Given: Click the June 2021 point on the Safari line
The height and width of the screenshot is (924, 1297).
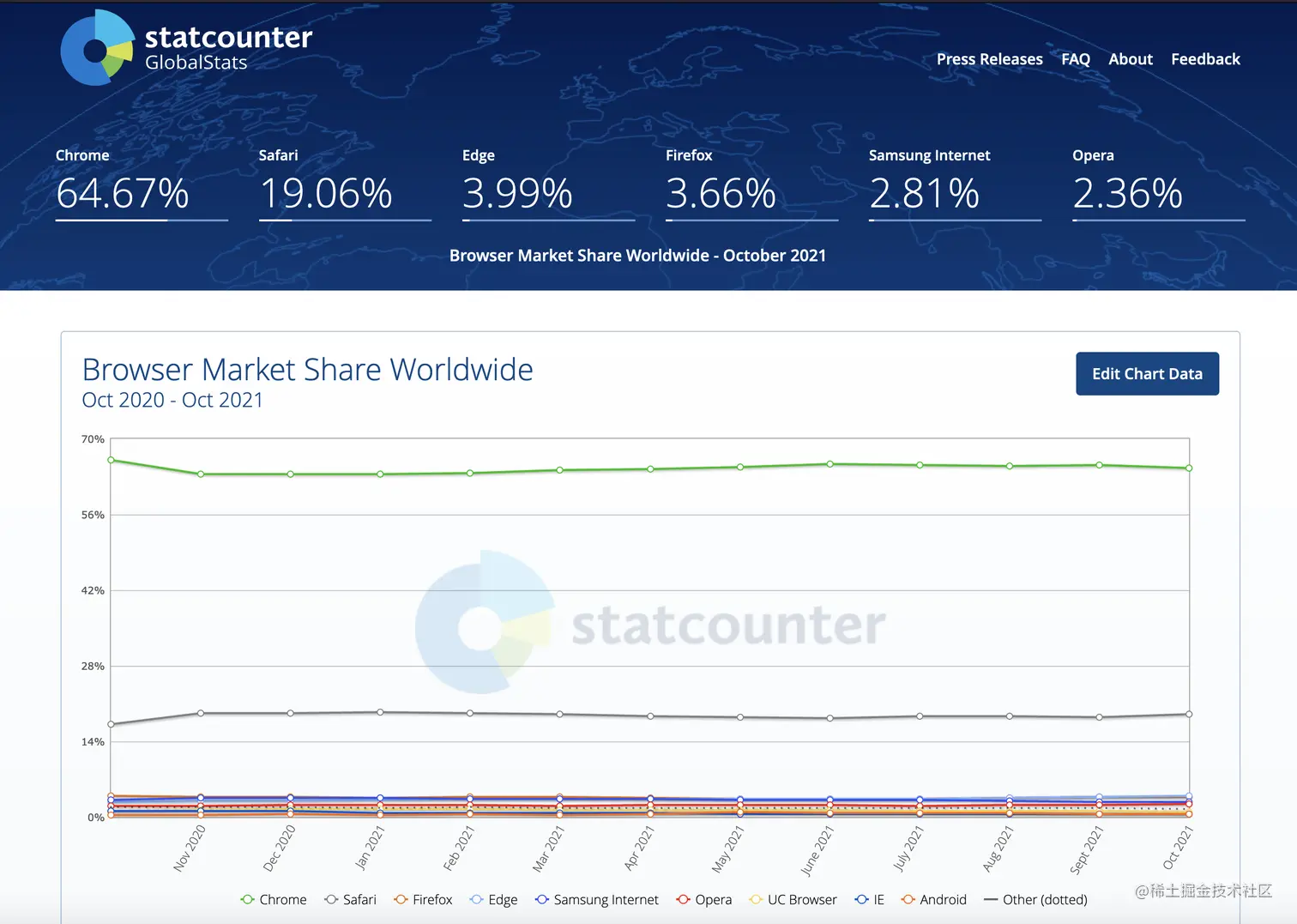Looking at the screenshot, I should coord(829,716).
